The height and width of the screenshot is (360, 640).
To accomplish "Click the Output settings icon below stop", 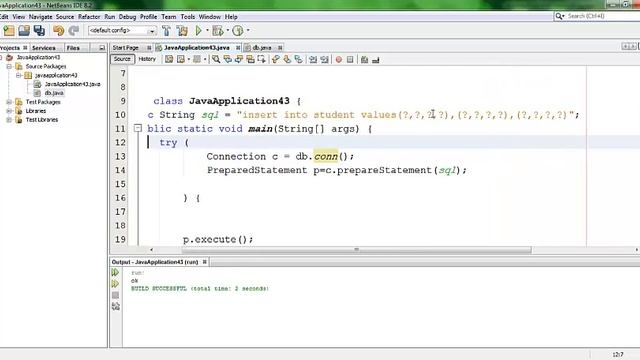I will pyautogui.click(x=116, y=307).
